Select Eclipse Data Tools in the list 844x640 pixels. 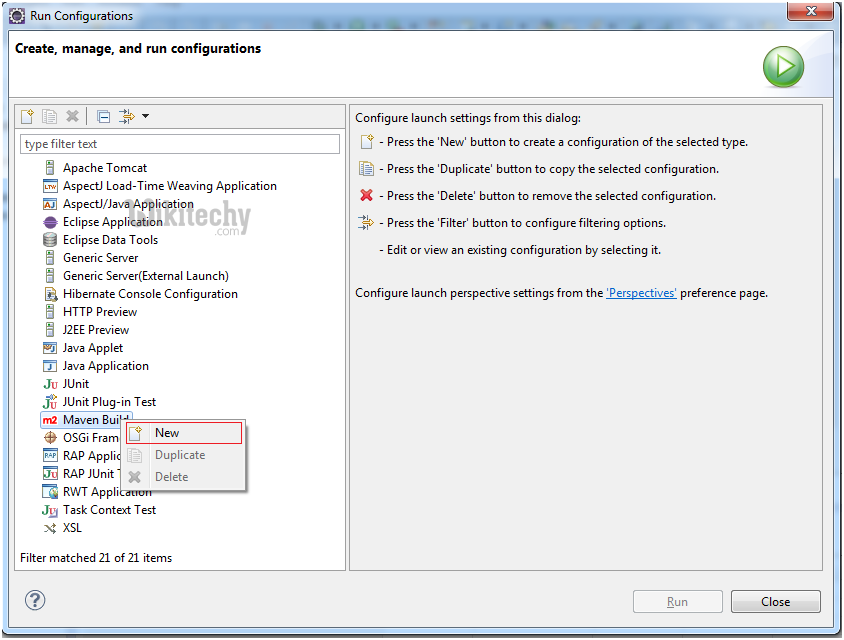[110, 240]
